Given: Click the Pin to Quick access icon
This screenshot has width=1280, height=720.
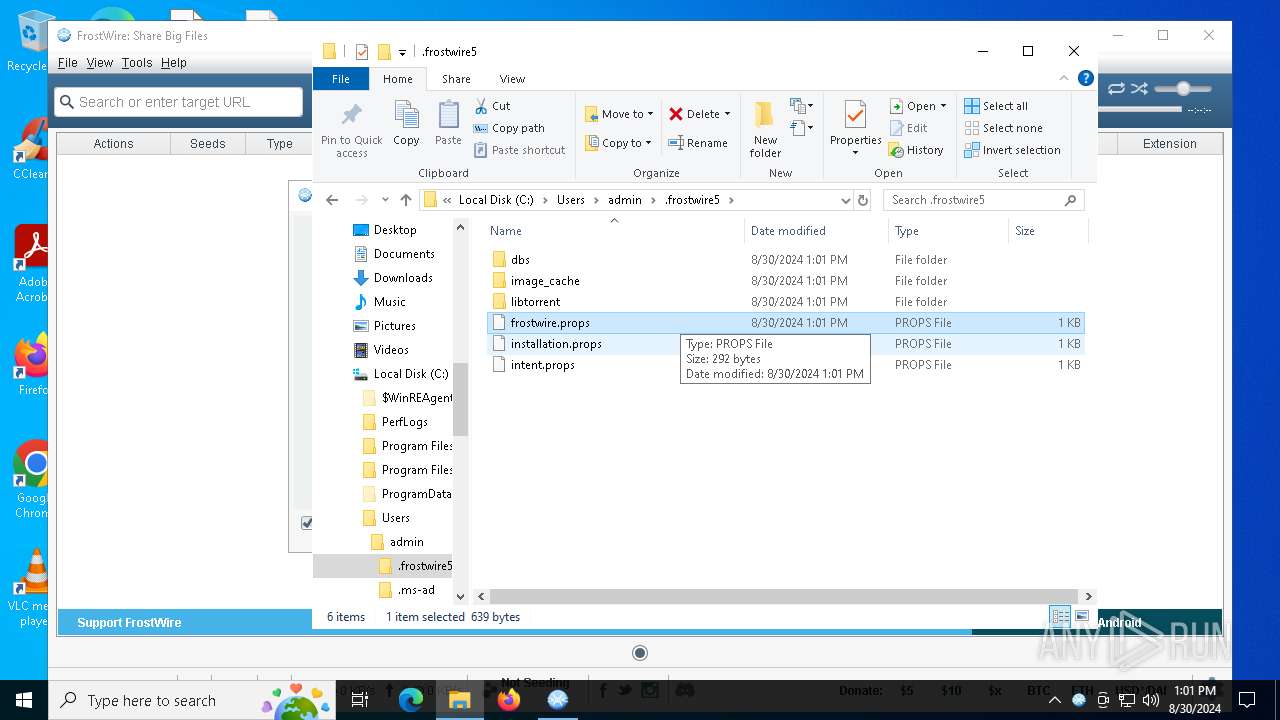Looking at the screenshot, I should (351, 115).
